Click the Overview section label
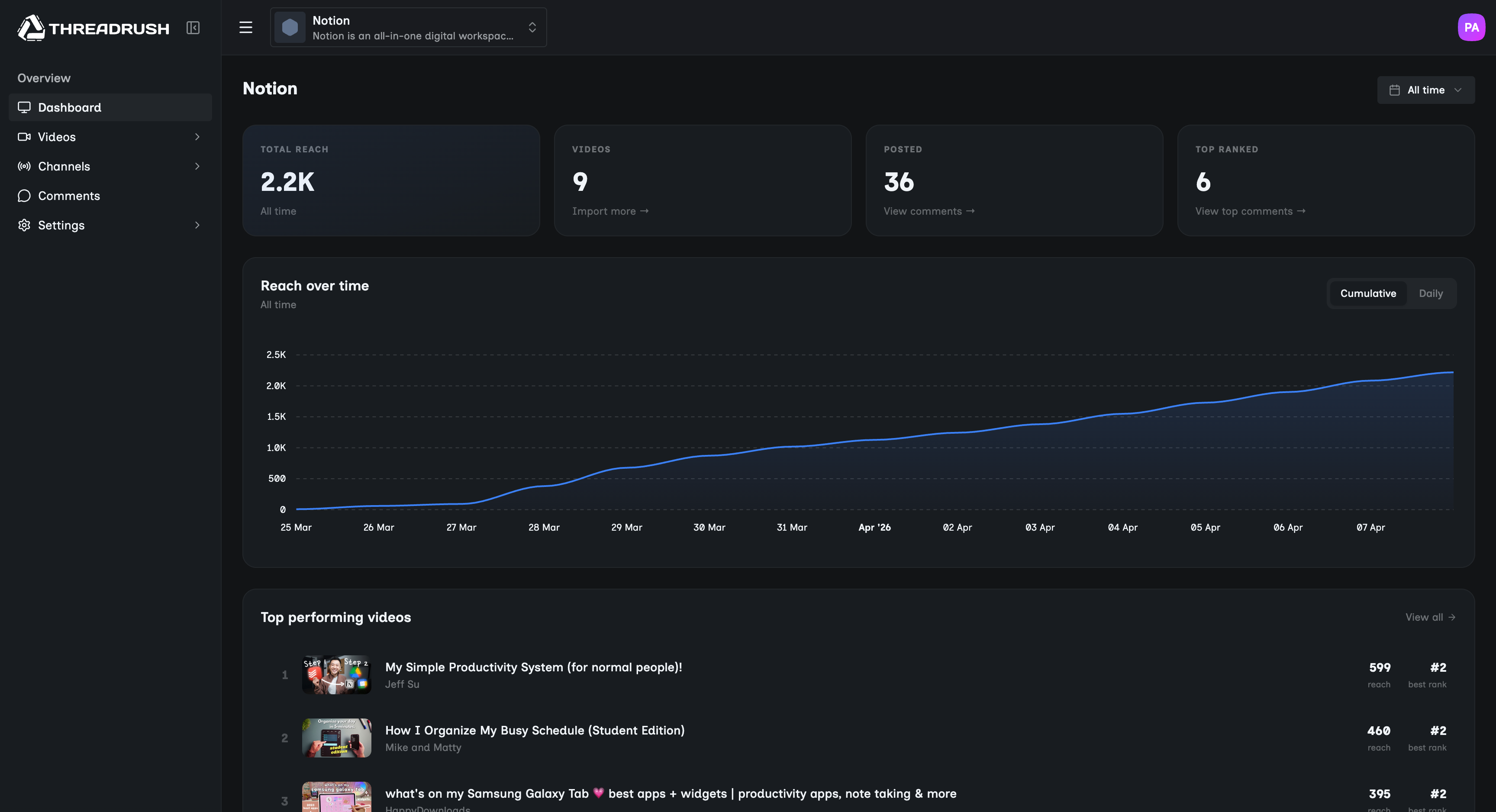This screenshot has width=1496, height=812. click(44, 78)
